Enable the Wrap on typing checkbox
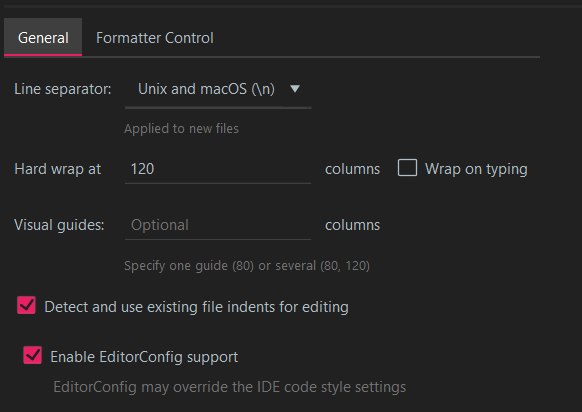Image resolution: width=582 pixels, height=412 pixels. pyautogui.click(x=407, y=168)
